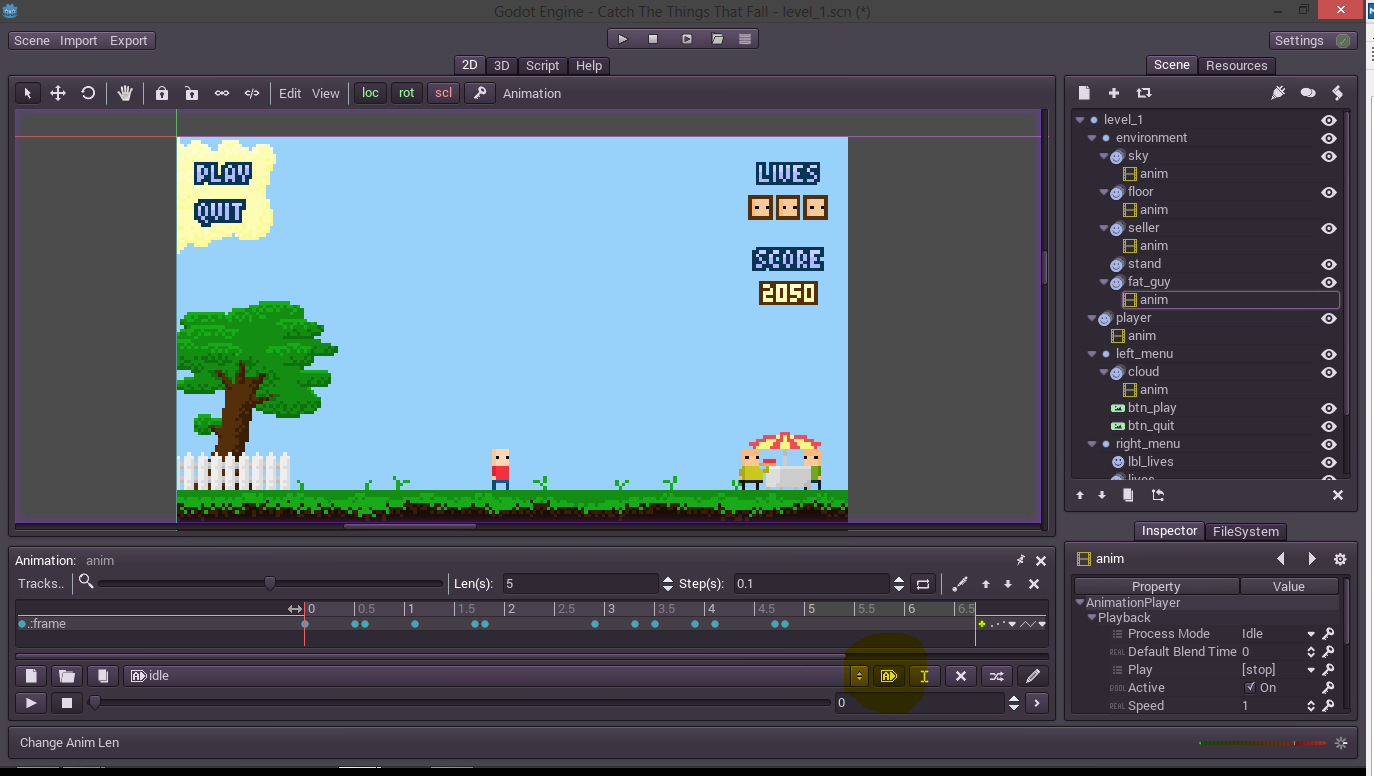
Task: Choose the Pan hand tool
Action: [x=125, y=93]
